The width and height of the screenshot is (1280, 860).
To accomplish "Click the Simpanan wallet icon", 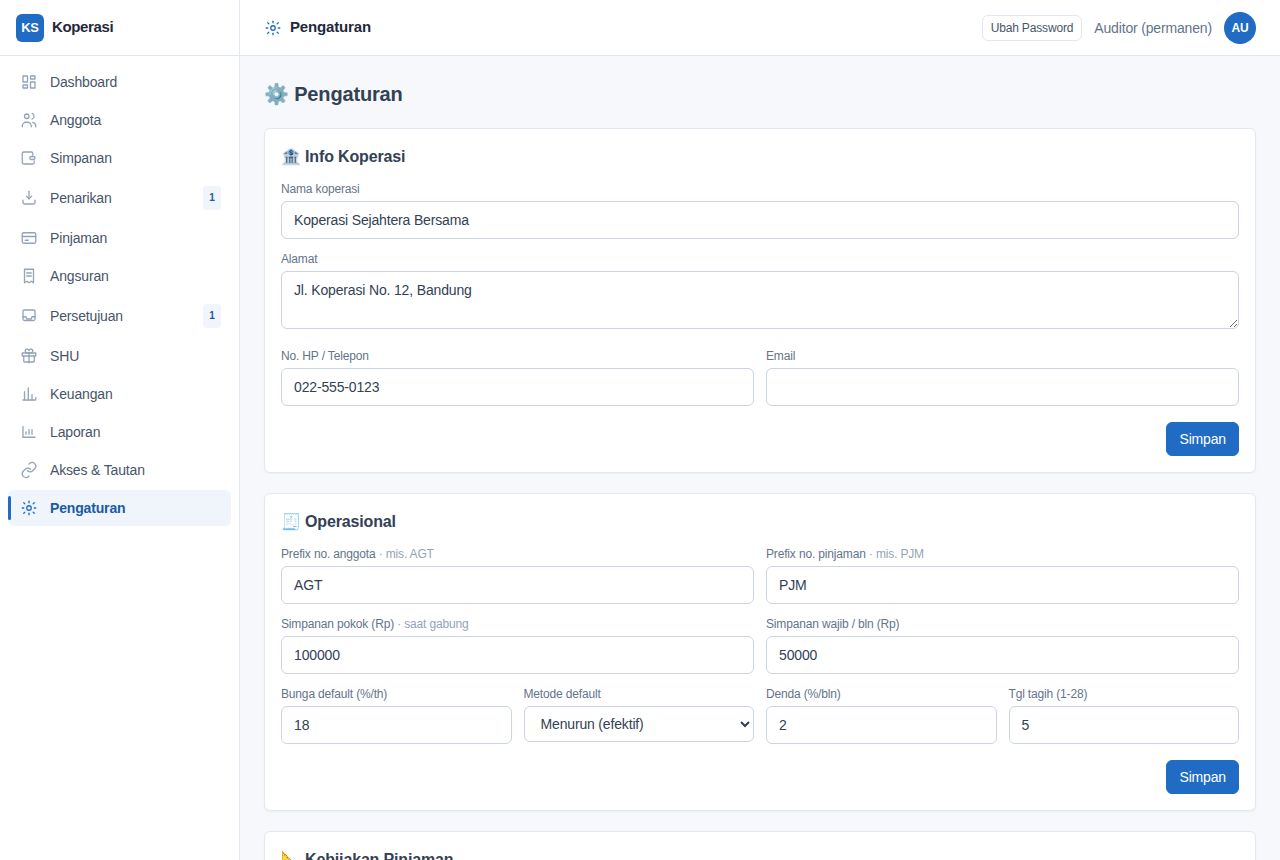I will click(x=29, y=158).
